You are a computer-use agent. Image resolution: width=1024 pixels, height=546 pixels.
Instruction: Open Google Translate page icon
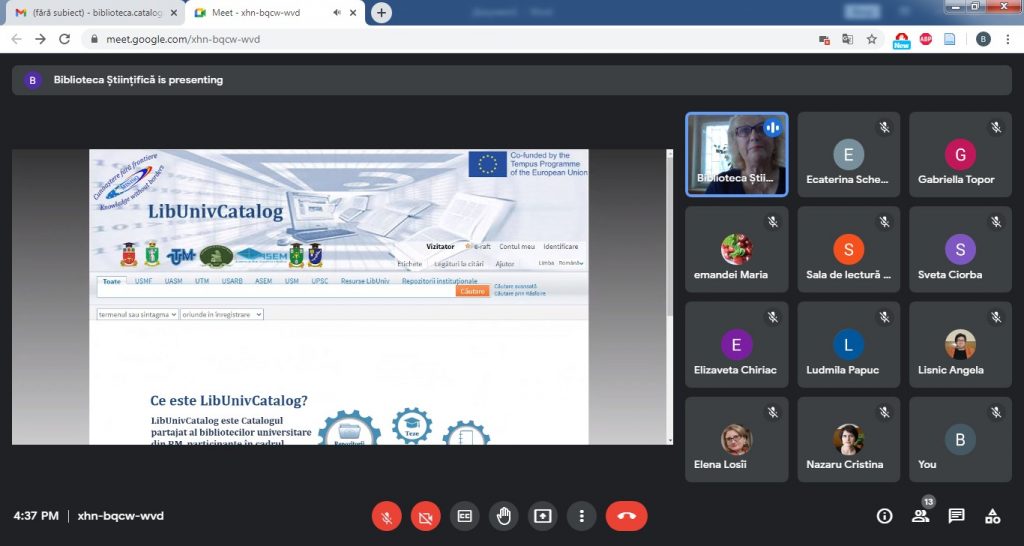point(848,39)
